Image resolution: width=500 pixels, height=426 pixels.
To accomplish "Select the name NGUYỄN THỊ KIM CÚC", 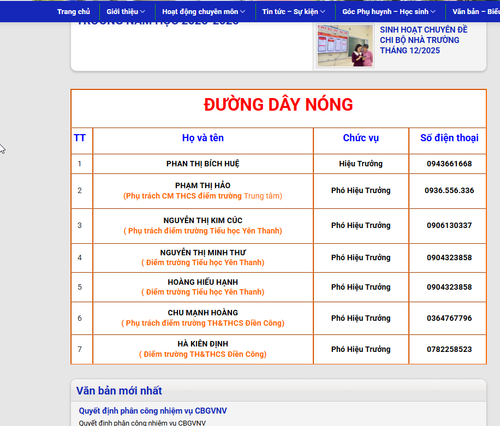I will pos(203,220).
